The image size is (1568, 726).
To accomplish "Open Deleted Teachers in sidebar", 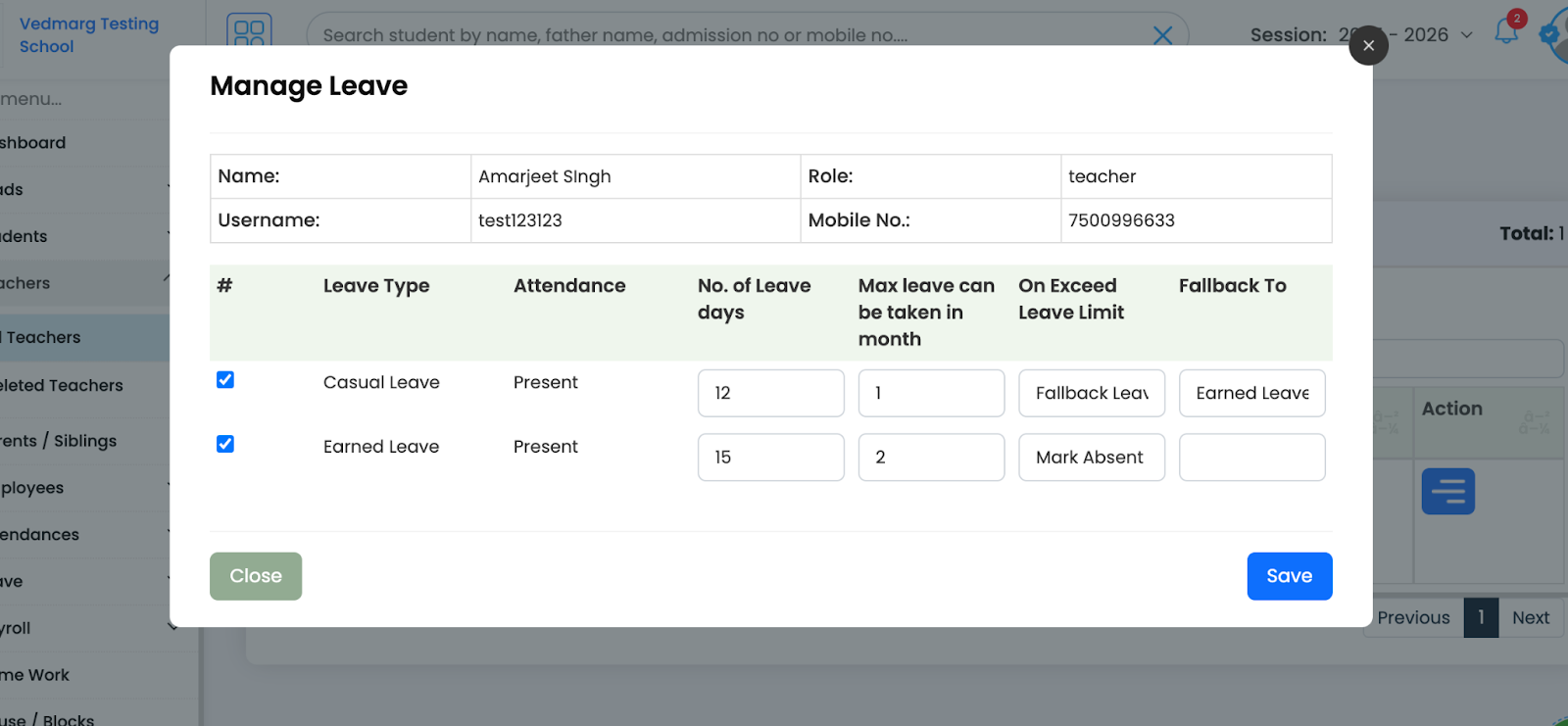I will (84, 386).
